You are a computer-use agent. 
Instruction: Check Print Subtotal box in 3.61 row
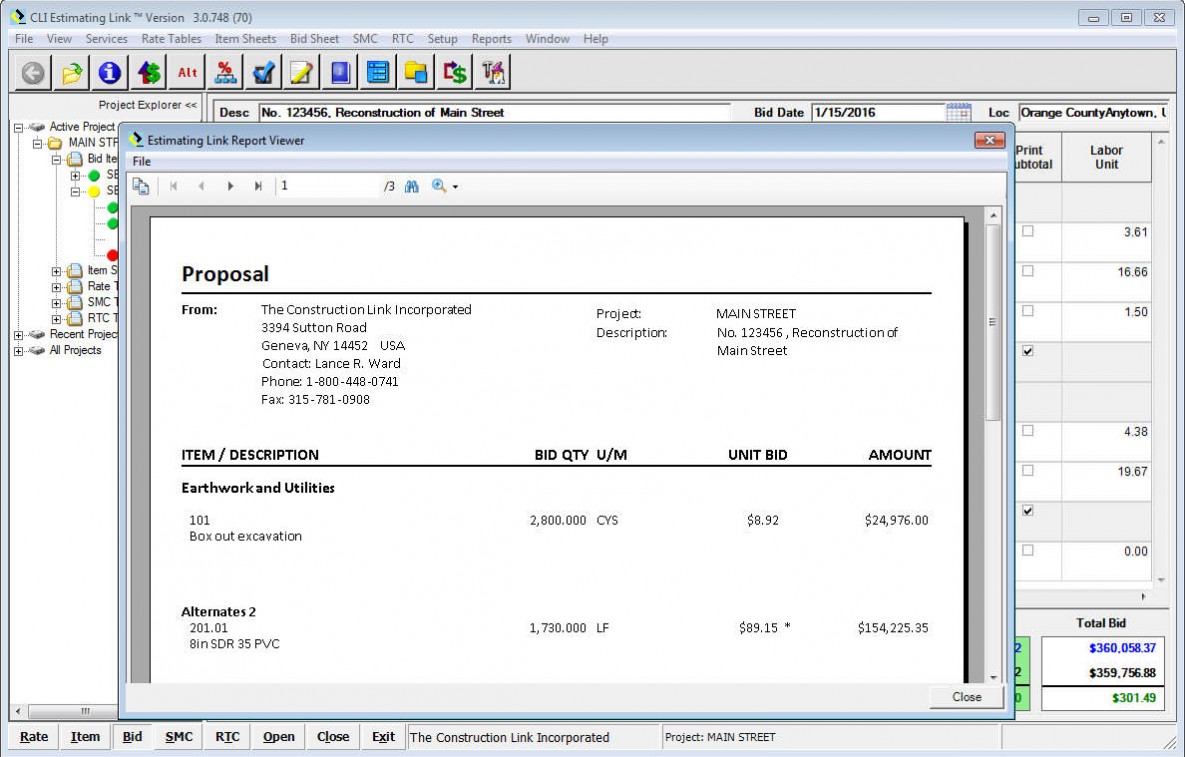[x=1028, y=231]
